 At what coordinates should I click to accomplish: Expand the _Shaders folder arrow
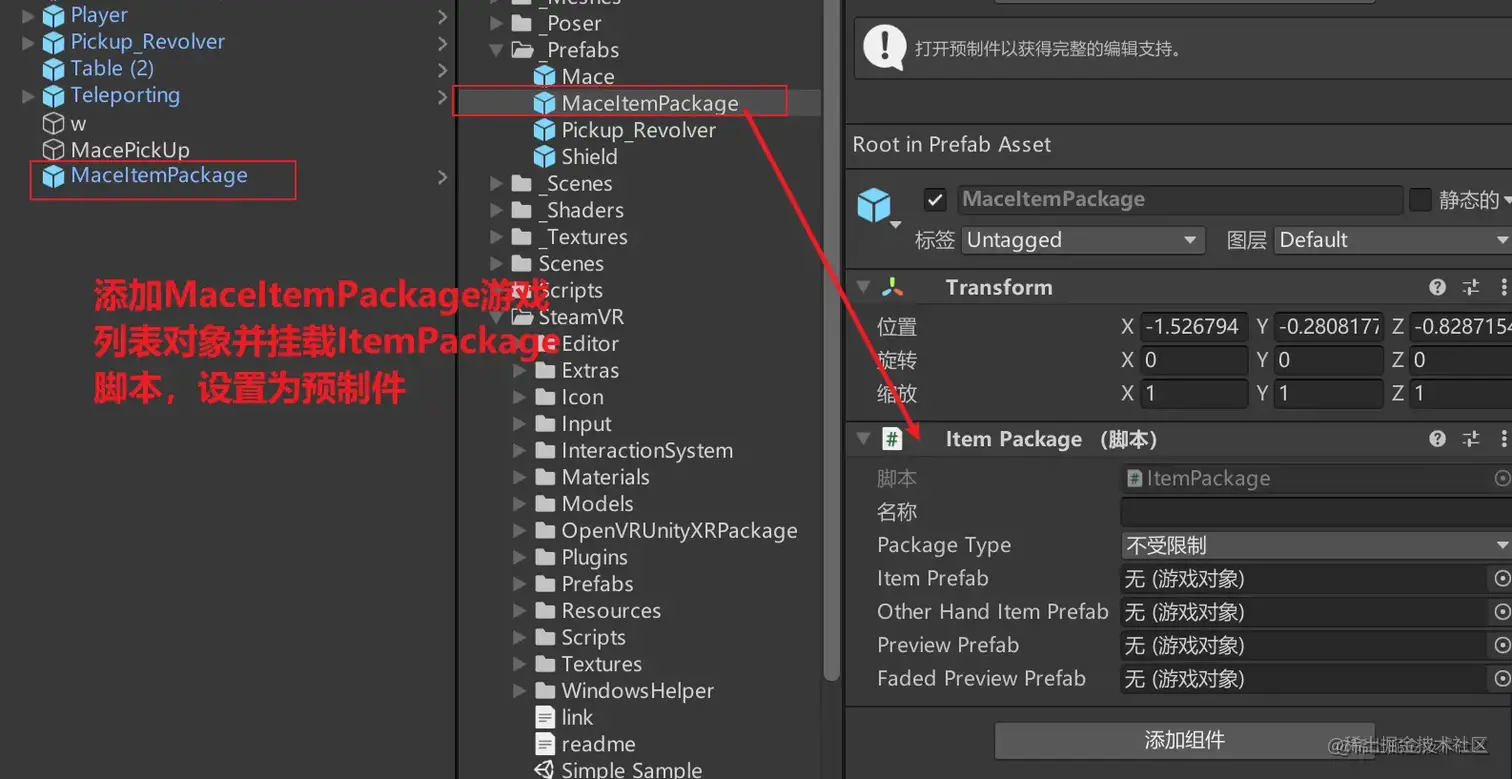click(496, 211)
